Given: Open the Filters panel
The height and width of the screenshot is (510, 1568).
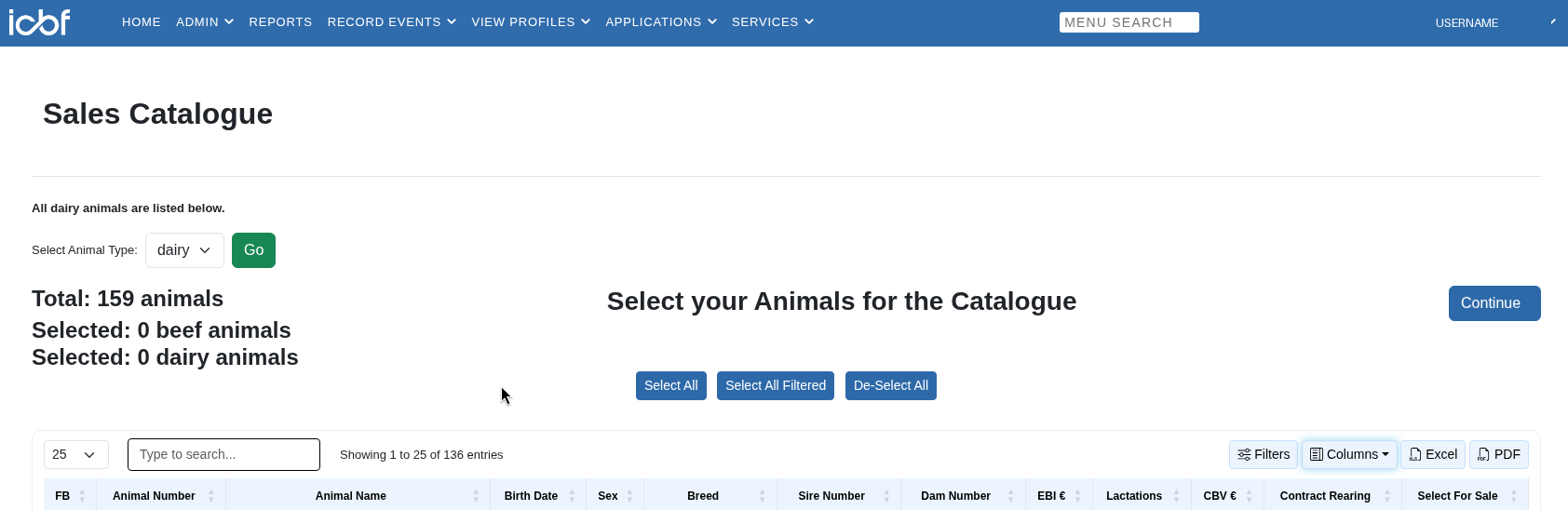Looking at the screenshot, I should pos(1264,454).
